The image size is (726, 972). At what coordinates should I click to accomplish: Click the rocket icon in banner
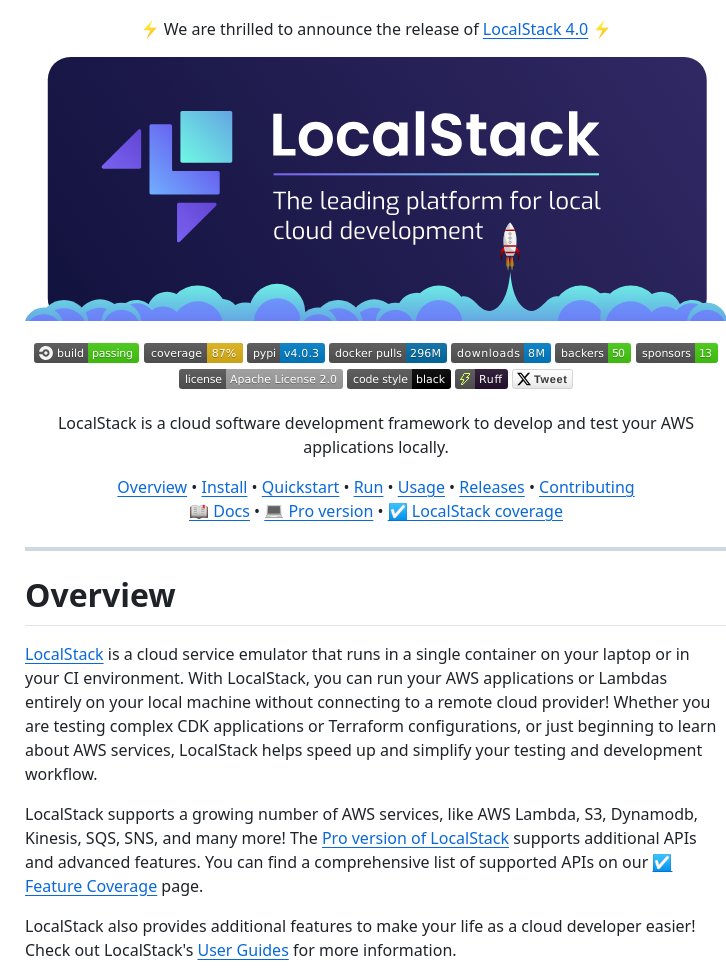(510, 246)
